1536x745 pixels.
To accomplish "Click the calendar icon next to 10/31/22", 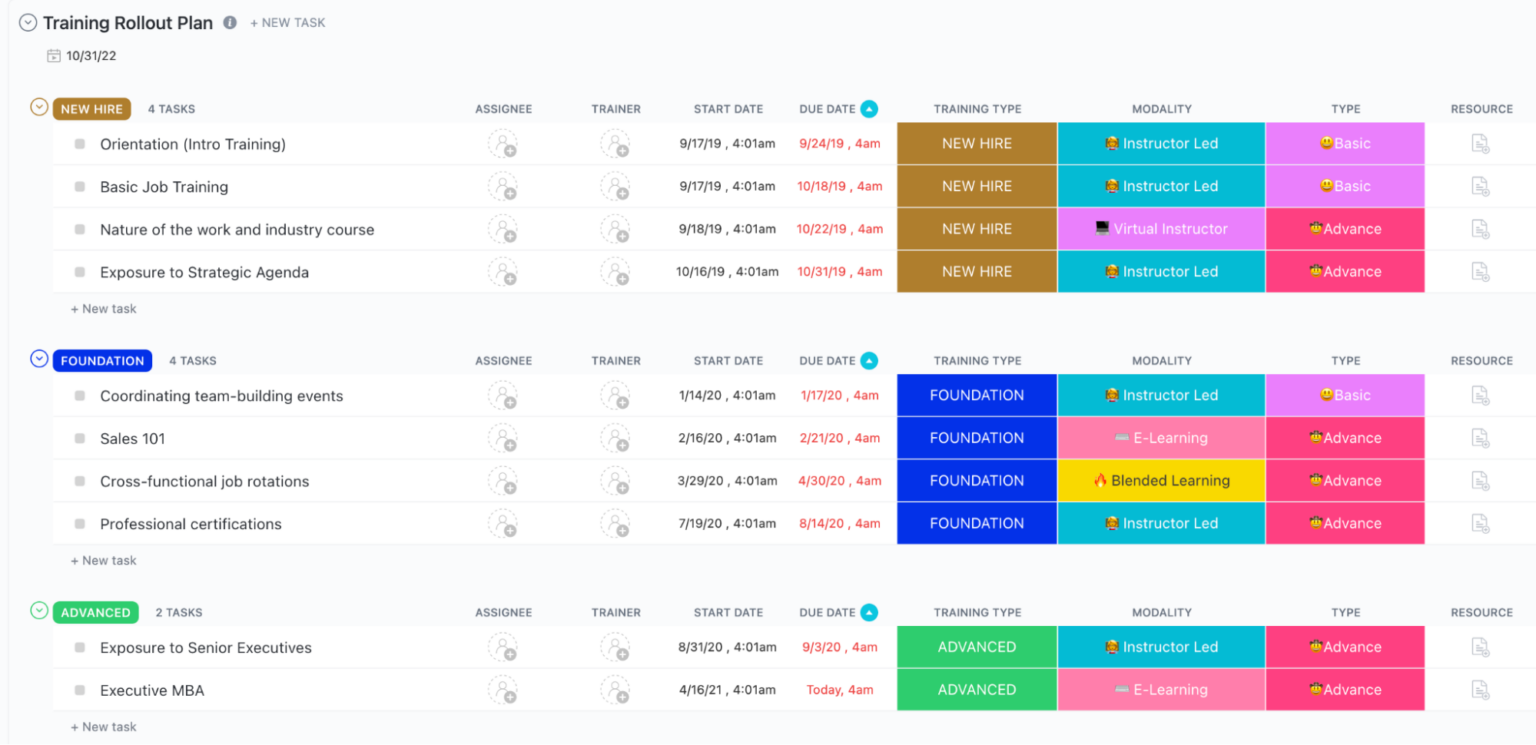I will pyautogui.click(x=53, y=56).
